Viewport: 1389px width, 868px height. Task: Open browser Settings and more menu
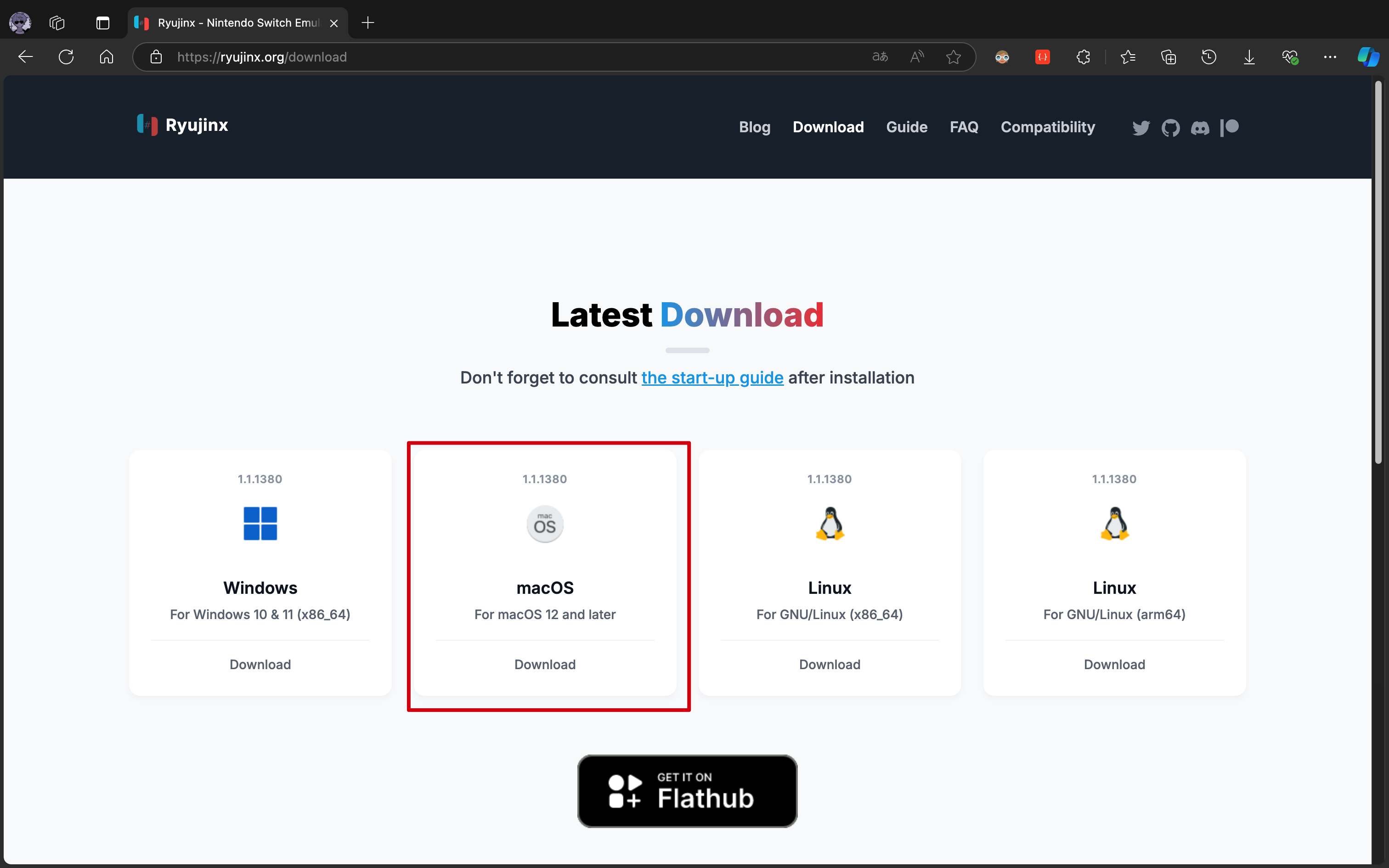click(1330, 57)
